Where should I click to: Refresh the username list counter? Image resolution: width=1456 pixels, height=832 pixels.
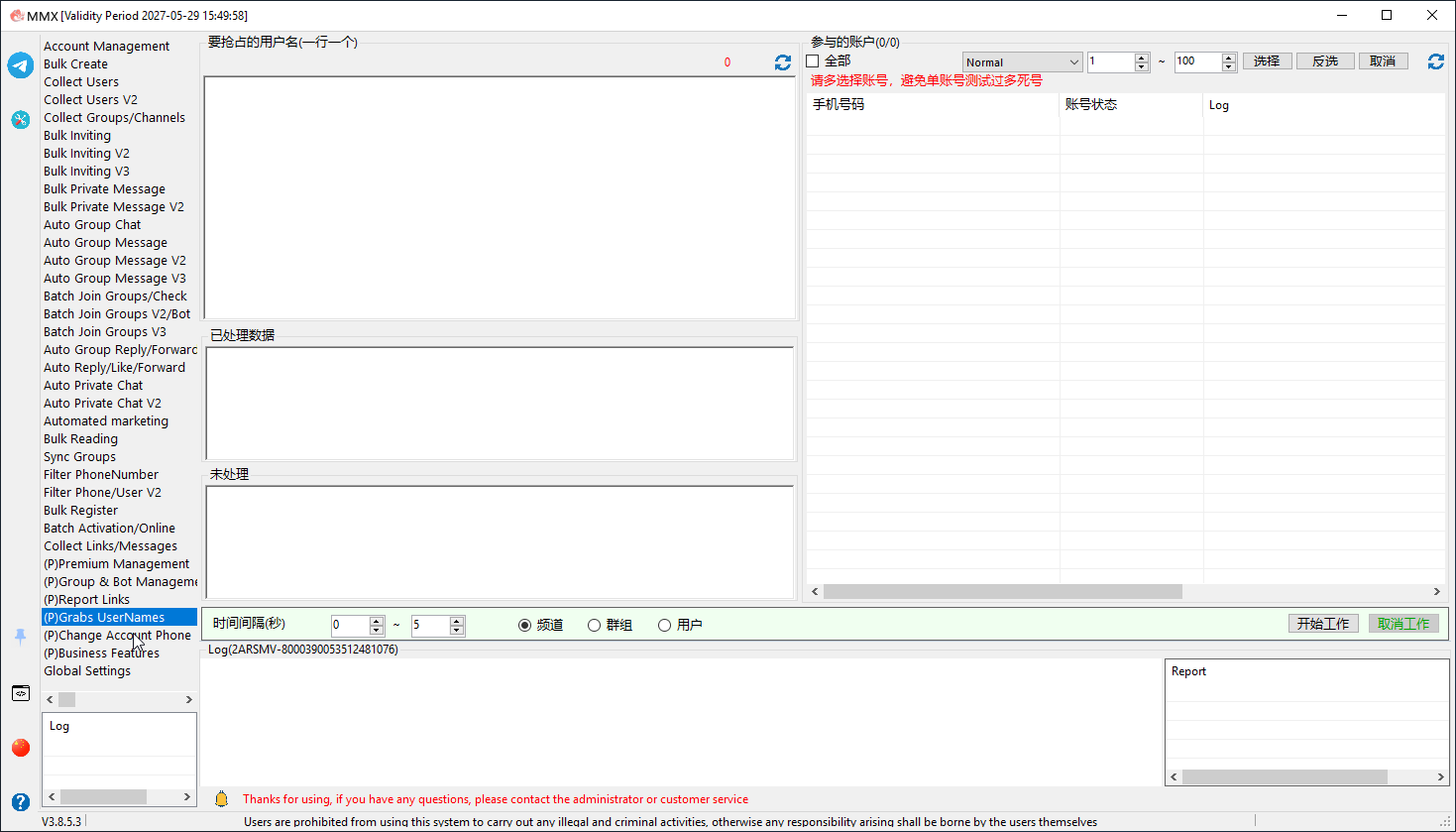tap(783, 62)
